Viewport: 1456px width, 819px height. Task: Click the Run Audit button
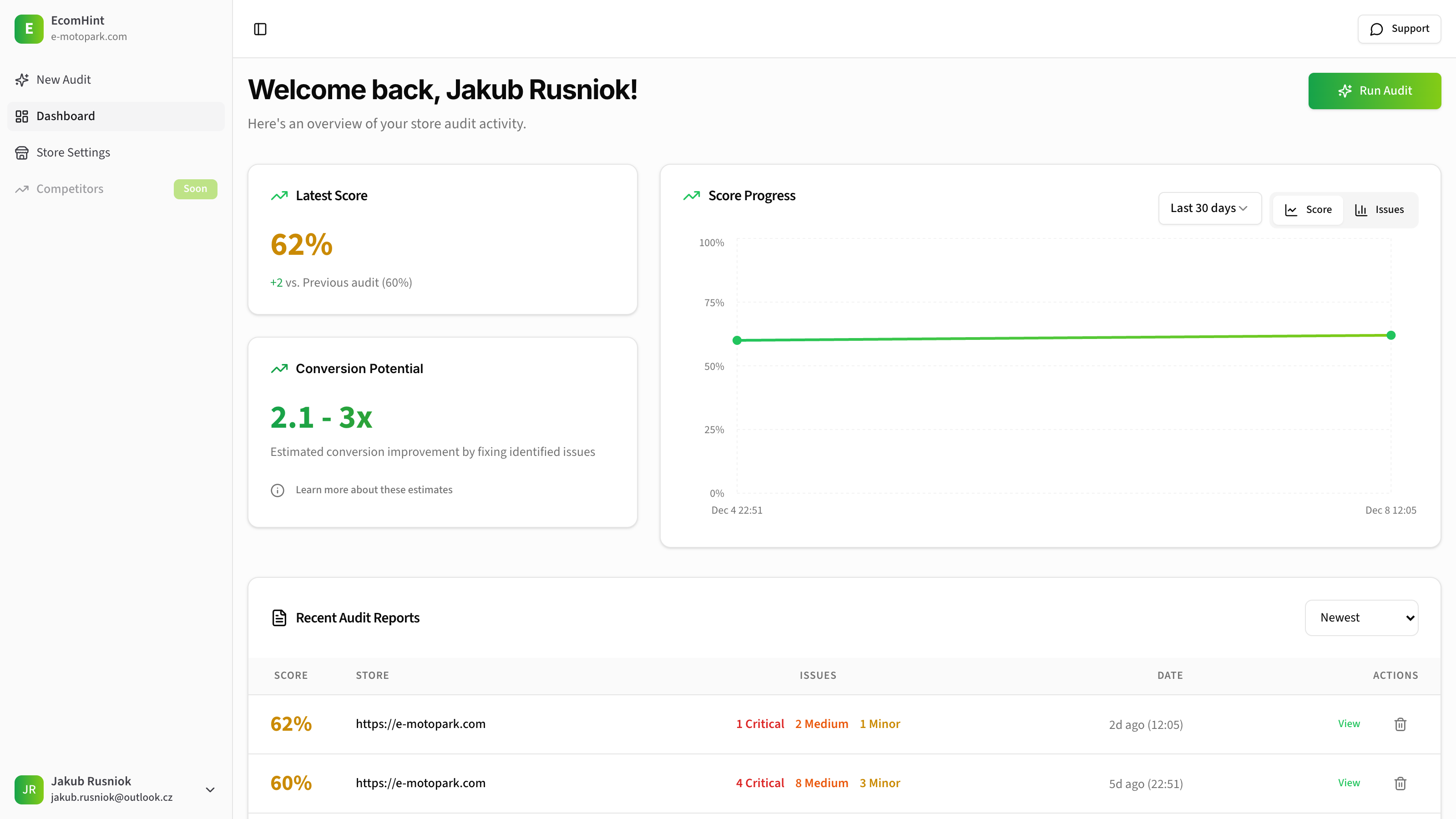pyautogui.click(x=1374, y=91)
